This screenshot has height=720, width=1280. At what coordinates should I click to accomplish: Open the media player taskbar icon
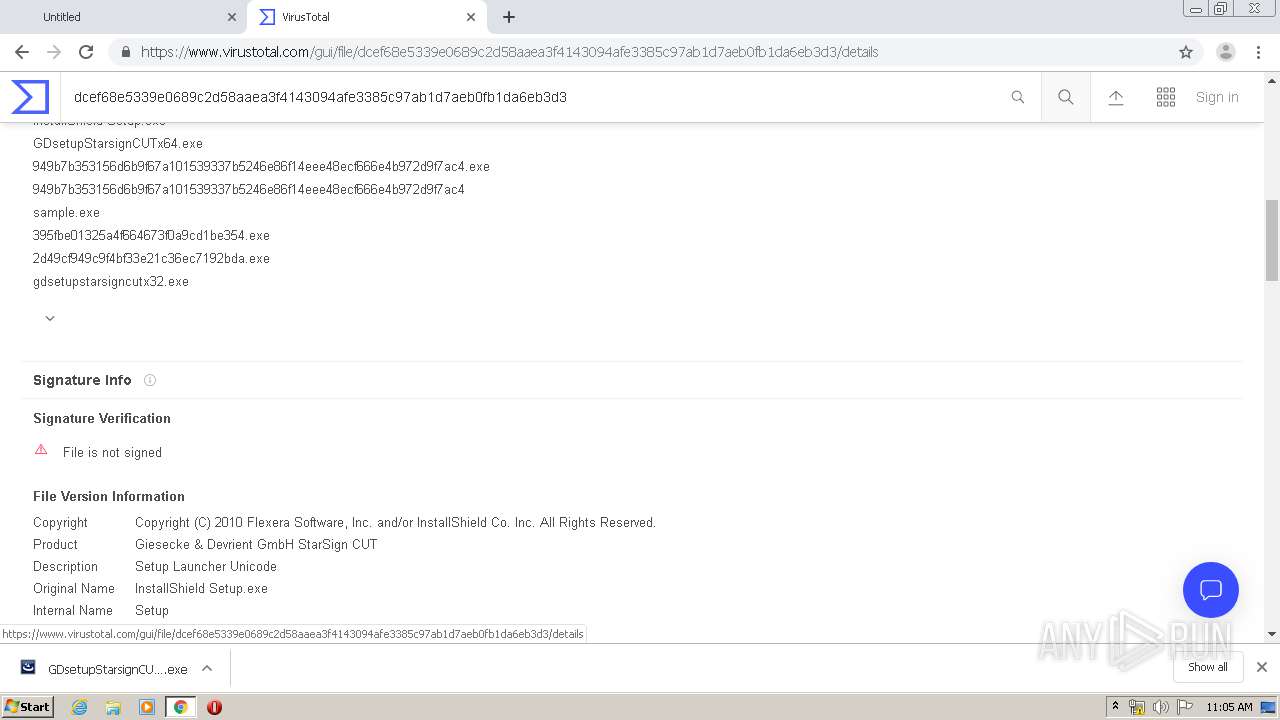click(x=147, y=707)
